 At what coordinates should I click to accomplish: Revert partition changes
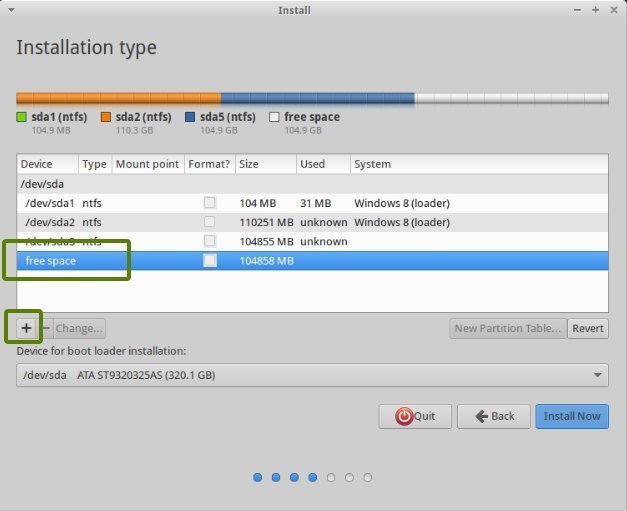point(588,328)
